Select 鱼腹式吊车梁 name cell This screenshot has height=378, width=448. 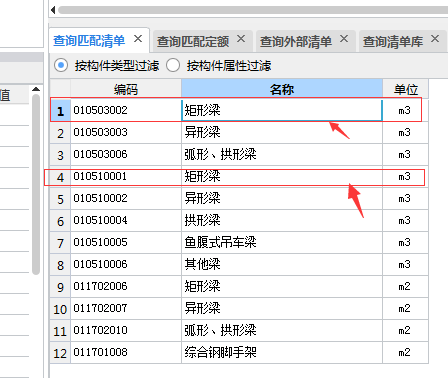[x=282, y=242]
